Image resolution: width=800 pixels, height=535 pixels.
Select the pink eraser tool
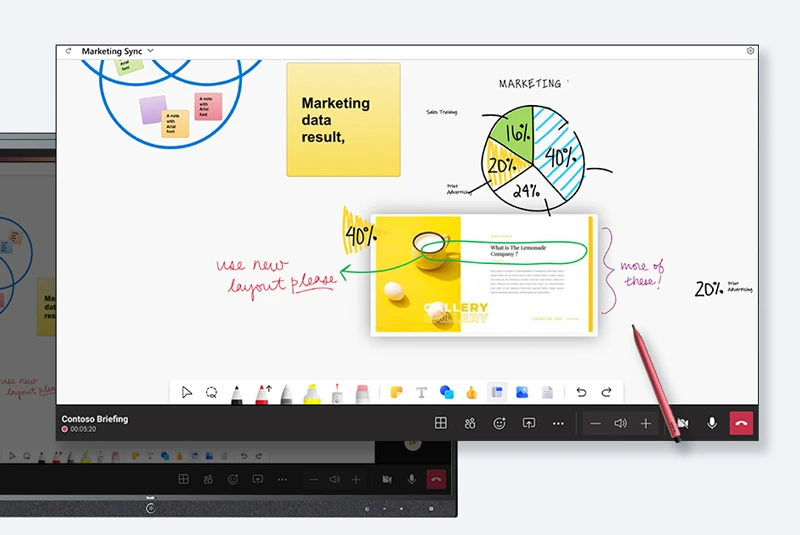363,393
